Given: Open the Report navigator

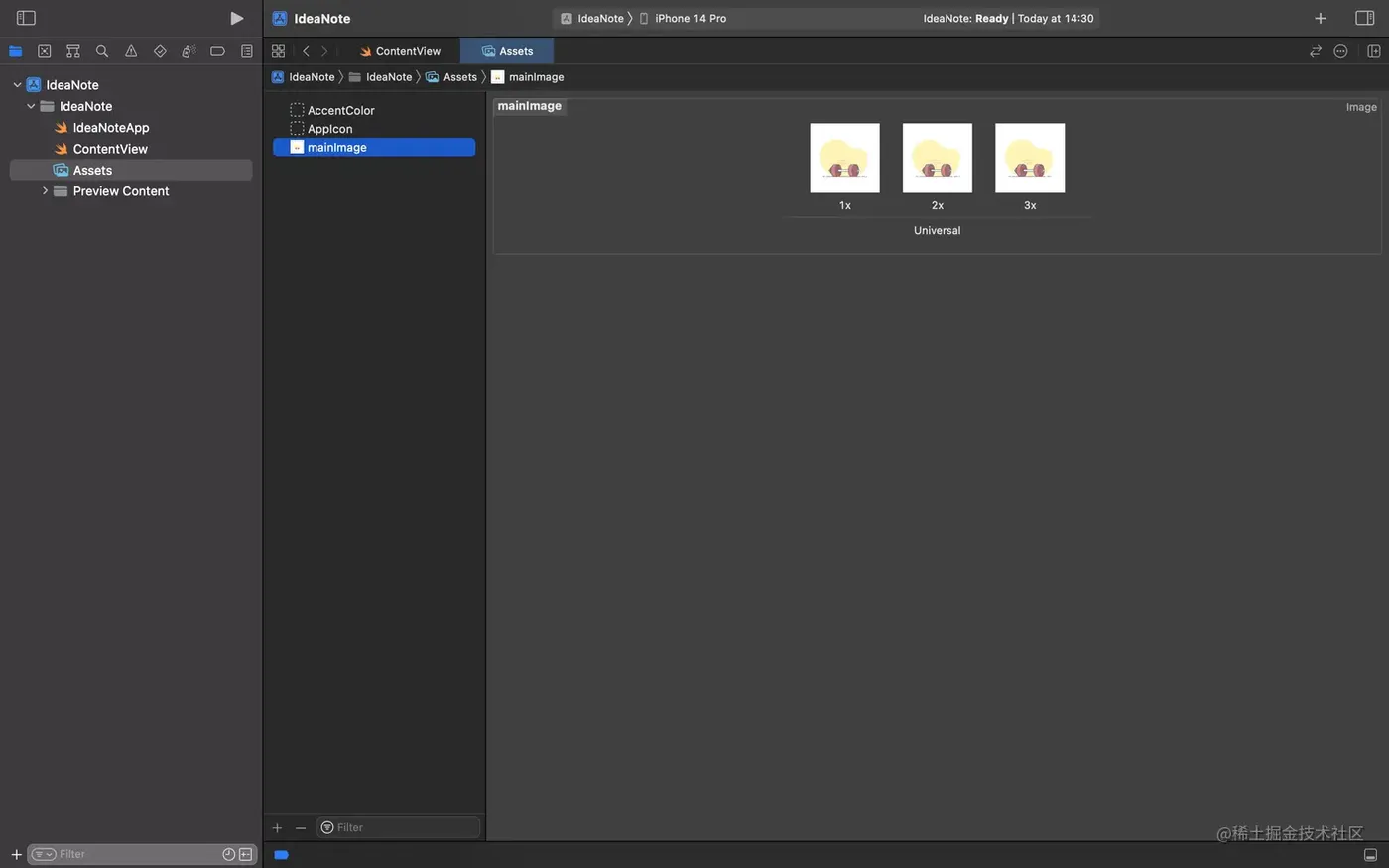Looking at the screenshot, I should (246, 51).
